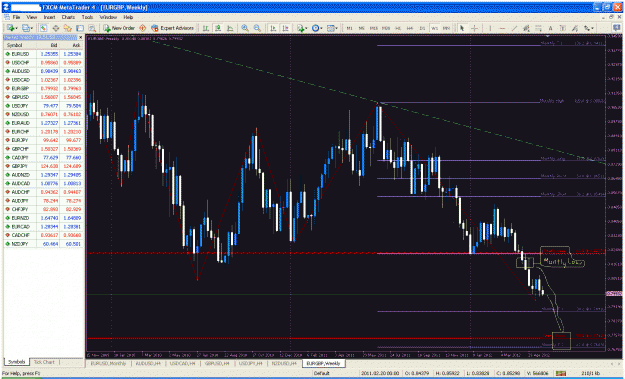Toggle the Data Window toolbar icon
Viewport: 625px width, 379px height.
(x=55, y=28)
